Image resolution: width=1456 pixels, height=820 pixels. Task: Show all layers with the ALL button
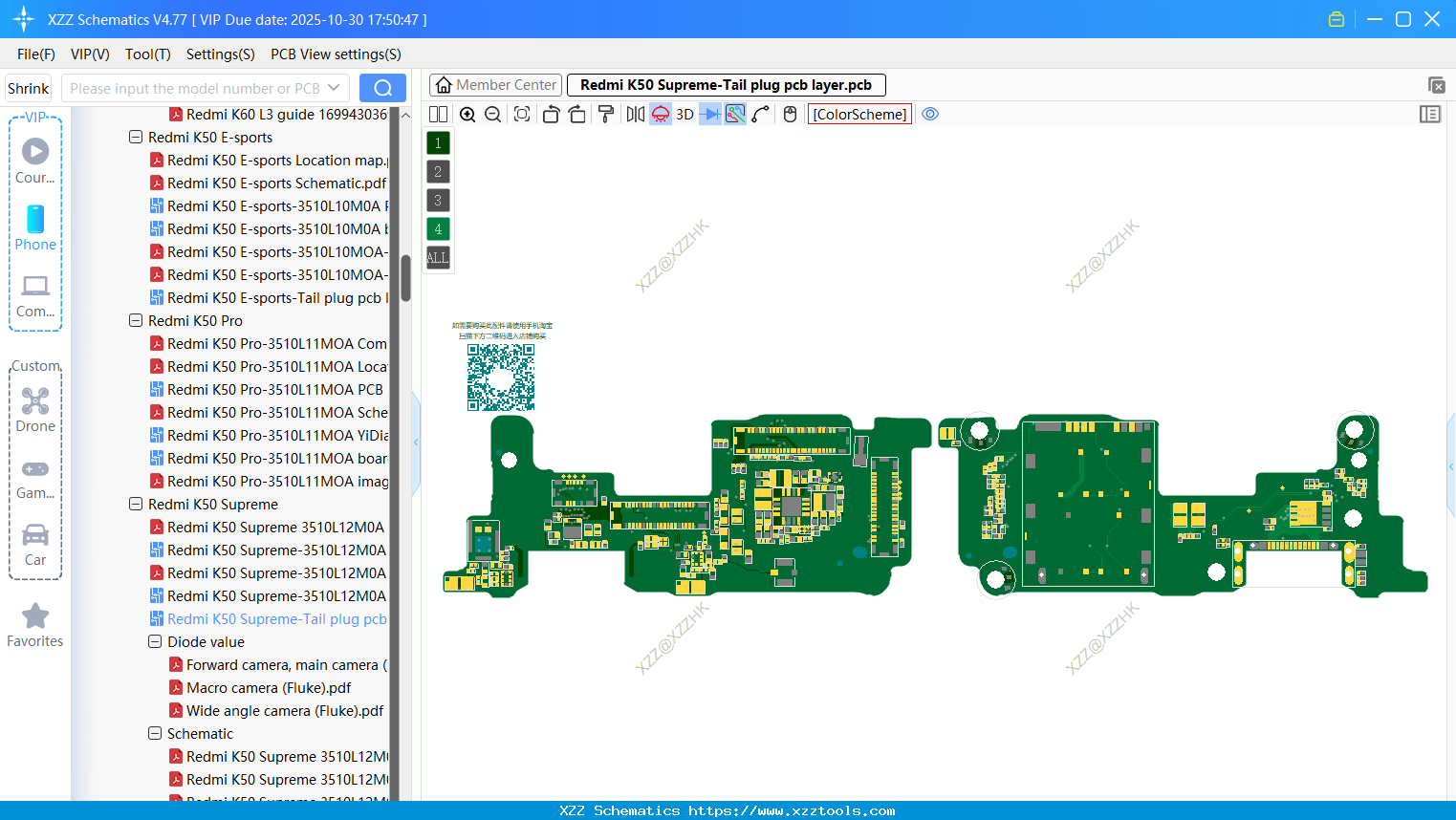tap(437, 257)
